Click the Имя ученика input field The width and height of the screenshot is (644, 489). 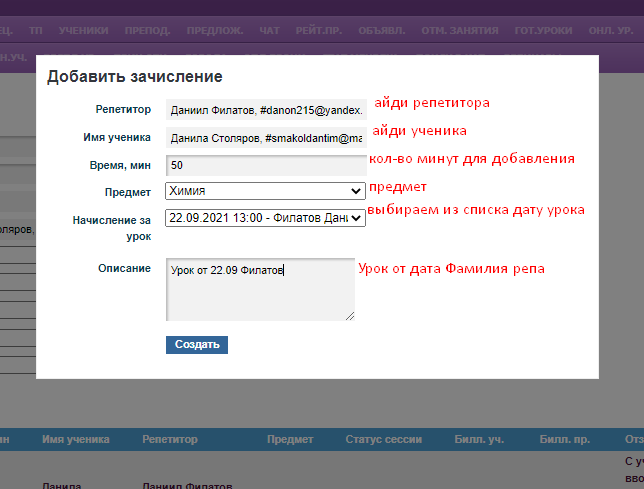(266, 138)
